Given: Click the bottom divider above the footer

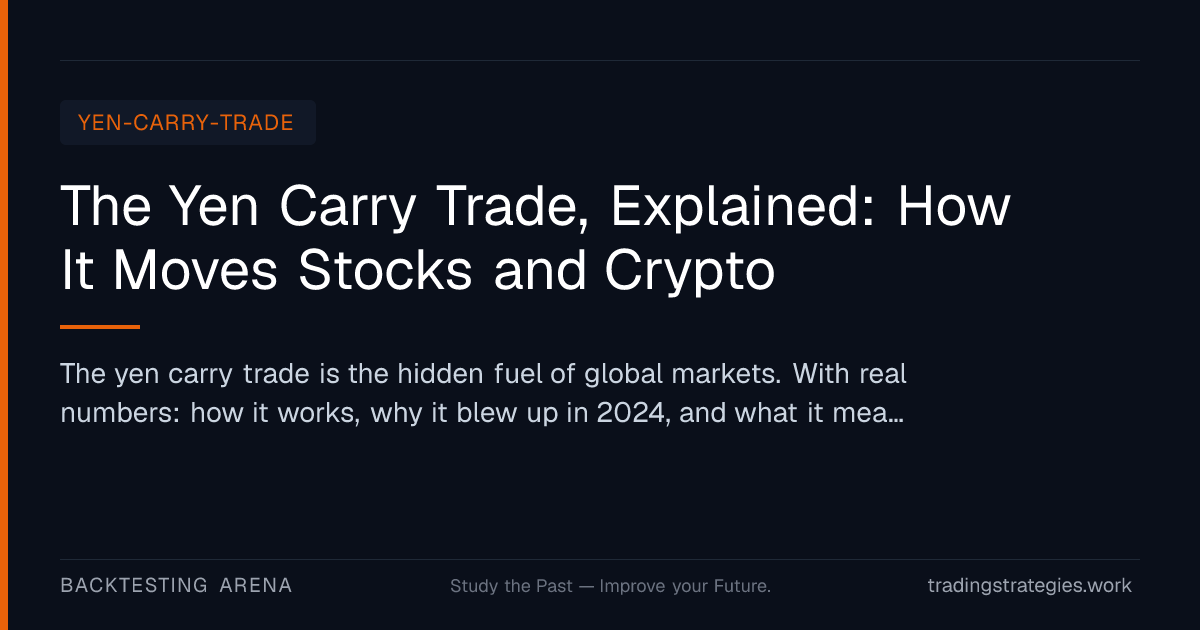Looking at the screenshot, I should 600,559.
